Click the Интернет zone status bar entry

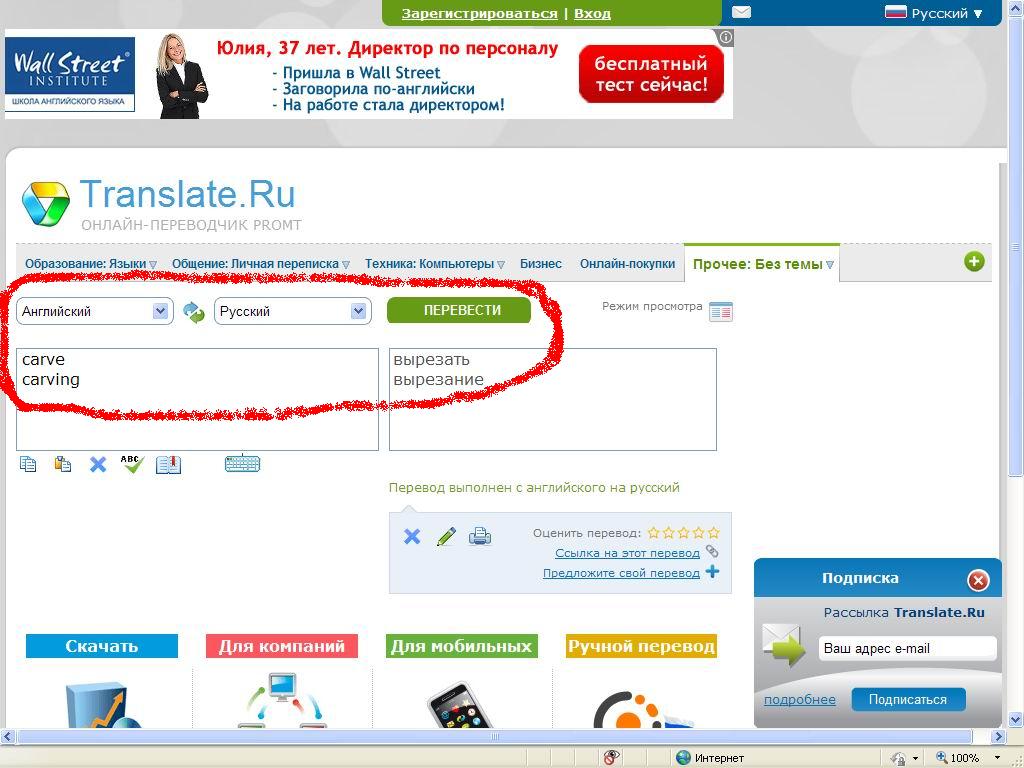click(x=711, y=758)
